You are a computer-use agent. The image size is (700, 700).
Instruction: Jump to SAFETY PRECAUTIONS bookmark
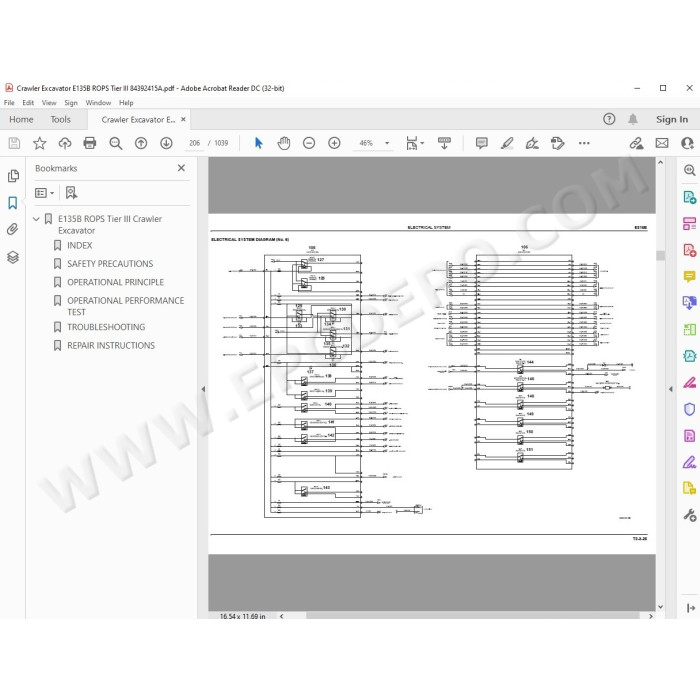tap(110, 263)
